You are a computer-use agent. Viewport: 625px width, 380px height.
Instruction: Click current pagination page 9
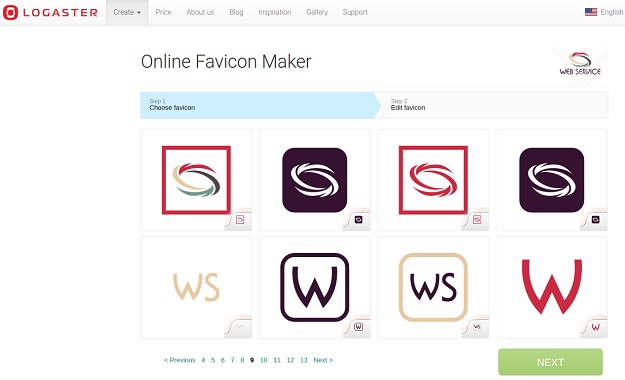(x=252, y=360)
